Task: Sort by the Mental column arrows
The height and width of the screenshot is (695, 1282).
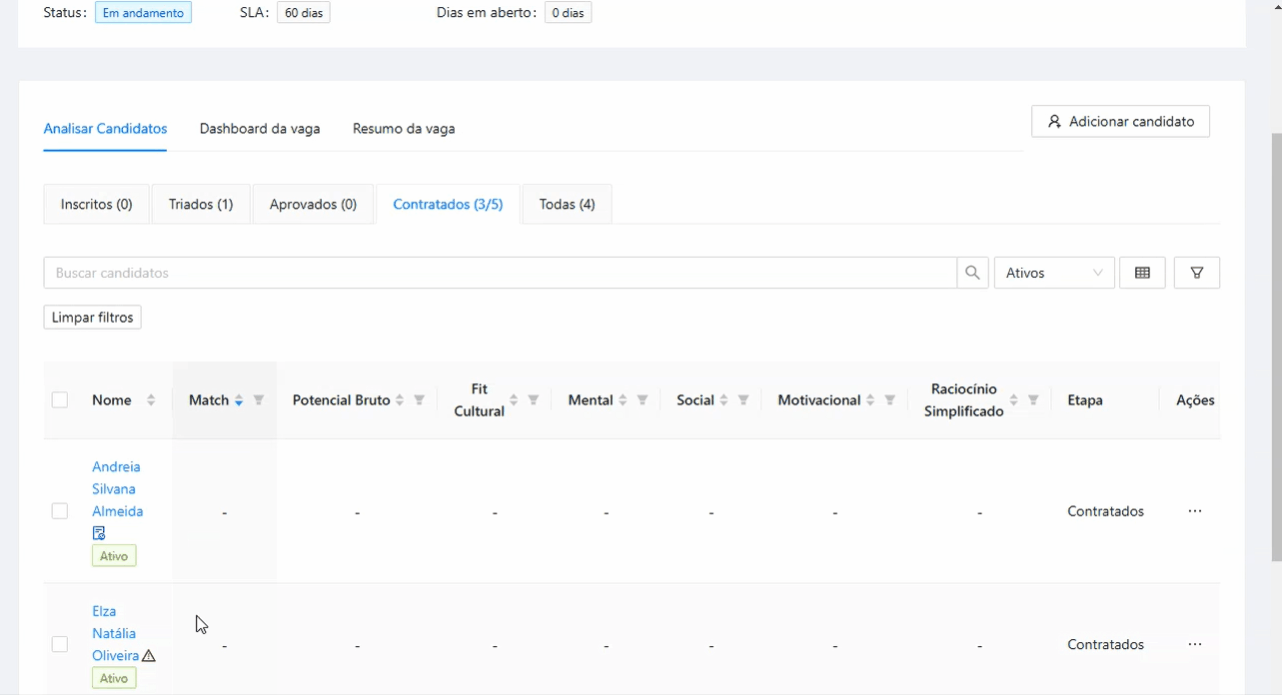Action: pos(623,400)
